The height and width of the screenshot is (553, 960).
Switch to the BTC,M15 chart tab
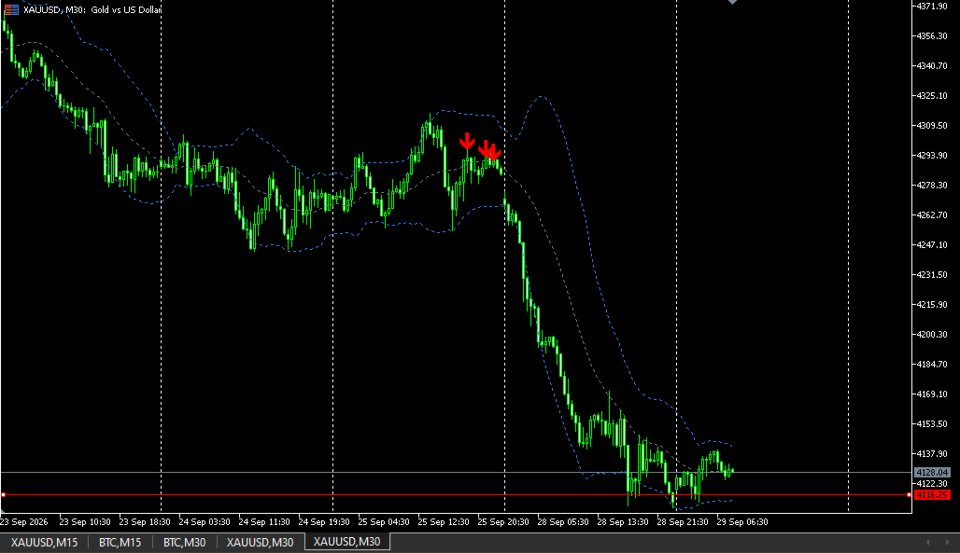120,542
